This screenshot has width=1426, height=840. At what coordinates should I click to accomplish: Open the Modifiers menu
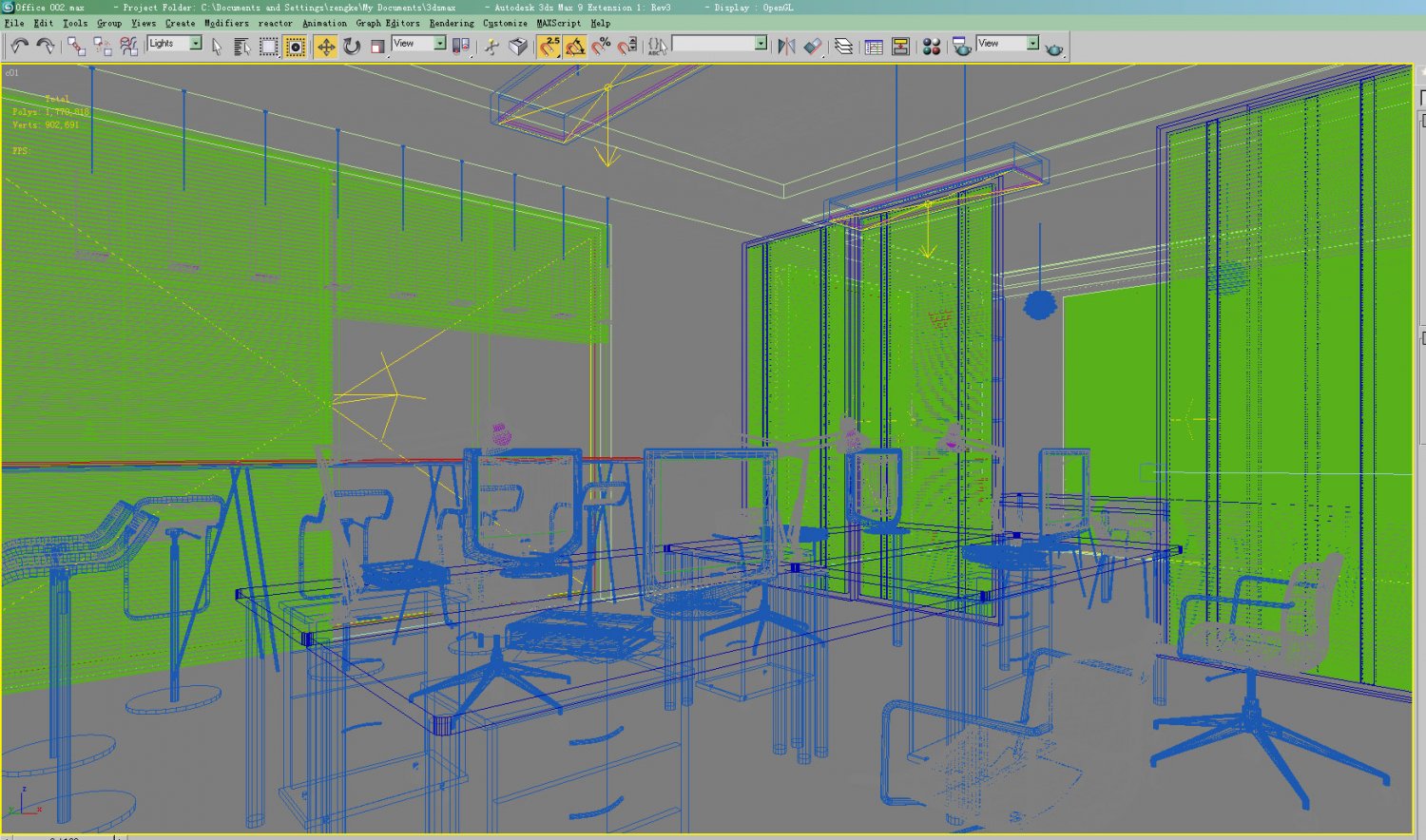226,23
